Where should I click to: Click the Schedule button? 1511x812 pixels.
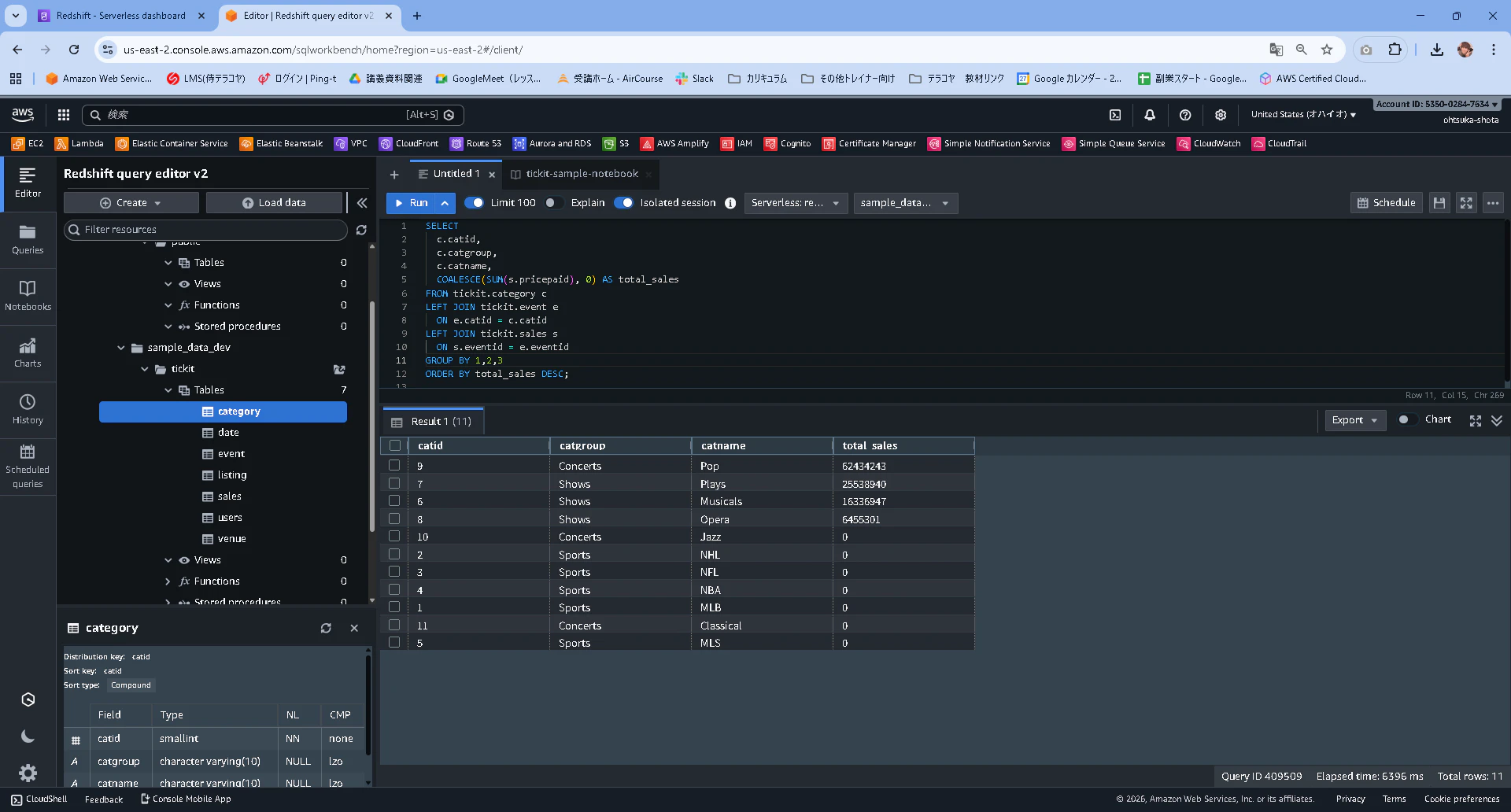pyautogui.click(x=1387, y=203)
